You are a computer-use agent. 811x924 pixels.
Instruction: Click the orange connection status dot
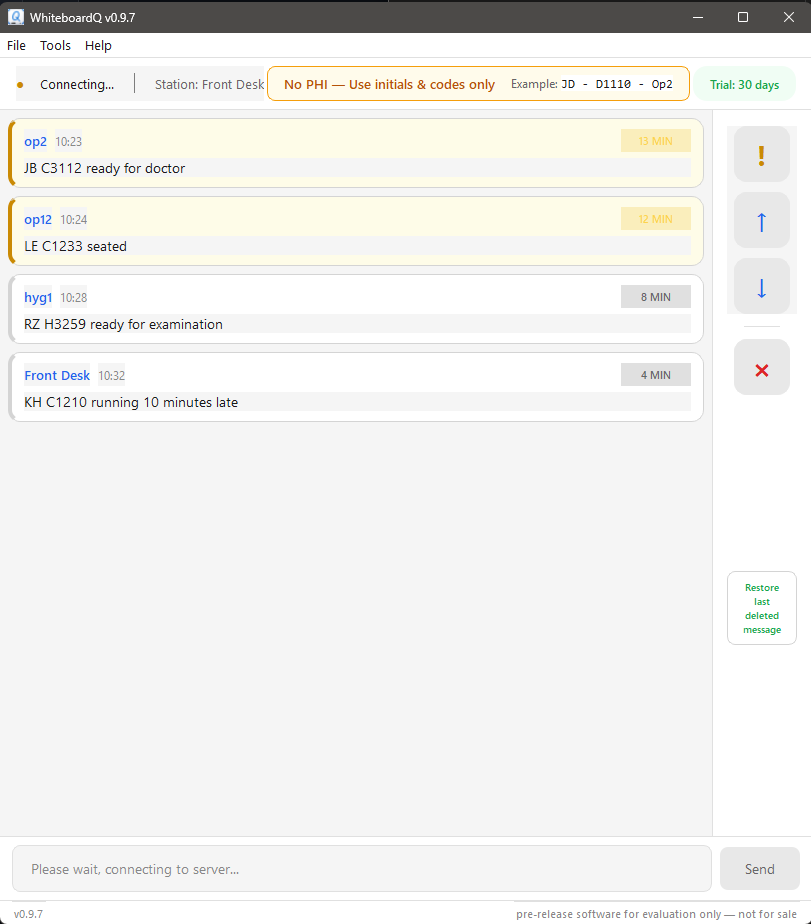pyautogui.click(x=20, y=85)
